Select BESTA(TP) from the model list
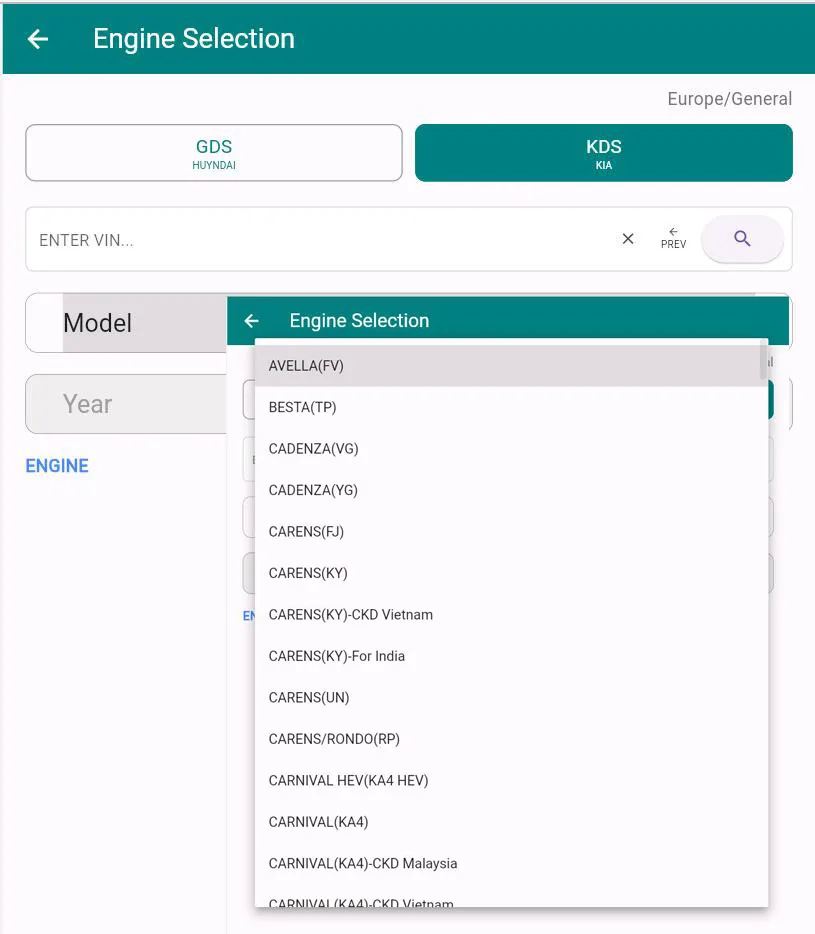The height and width of the screenshot is (934, 815). tap(511, 407)
